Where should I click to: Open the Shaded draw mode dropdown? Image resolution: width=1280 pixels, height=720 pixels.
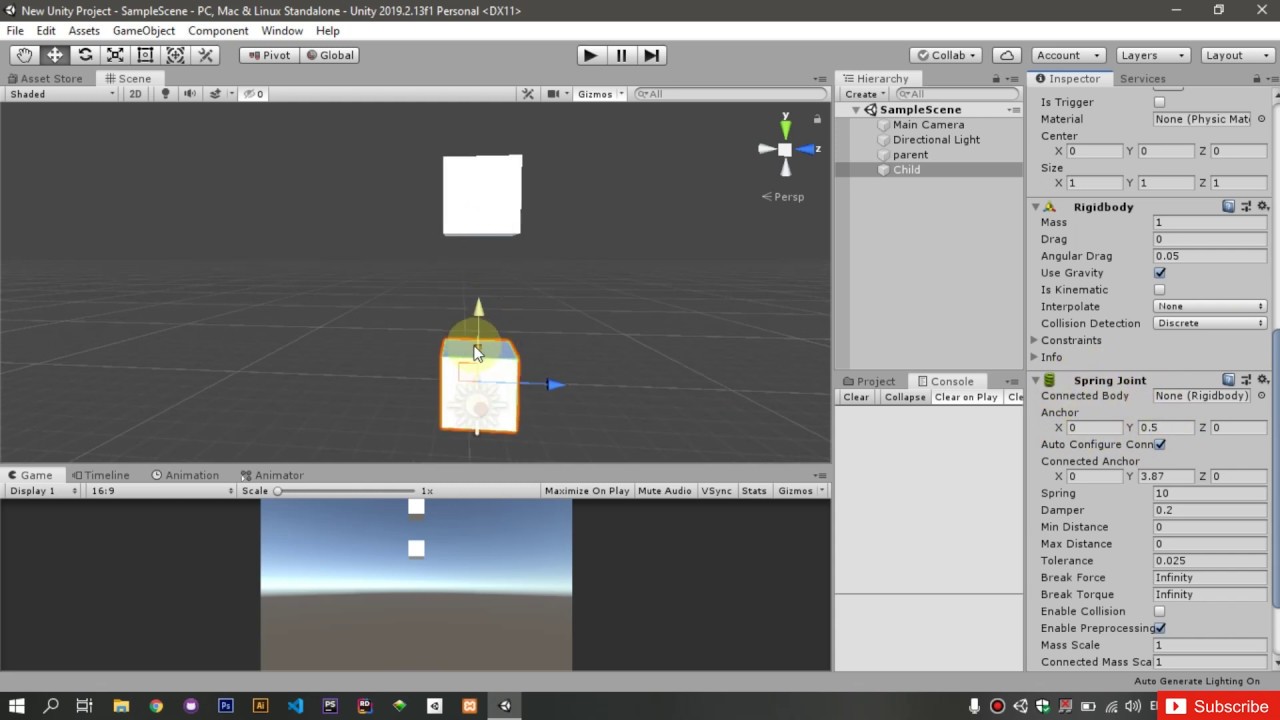(x=62, y=94)
